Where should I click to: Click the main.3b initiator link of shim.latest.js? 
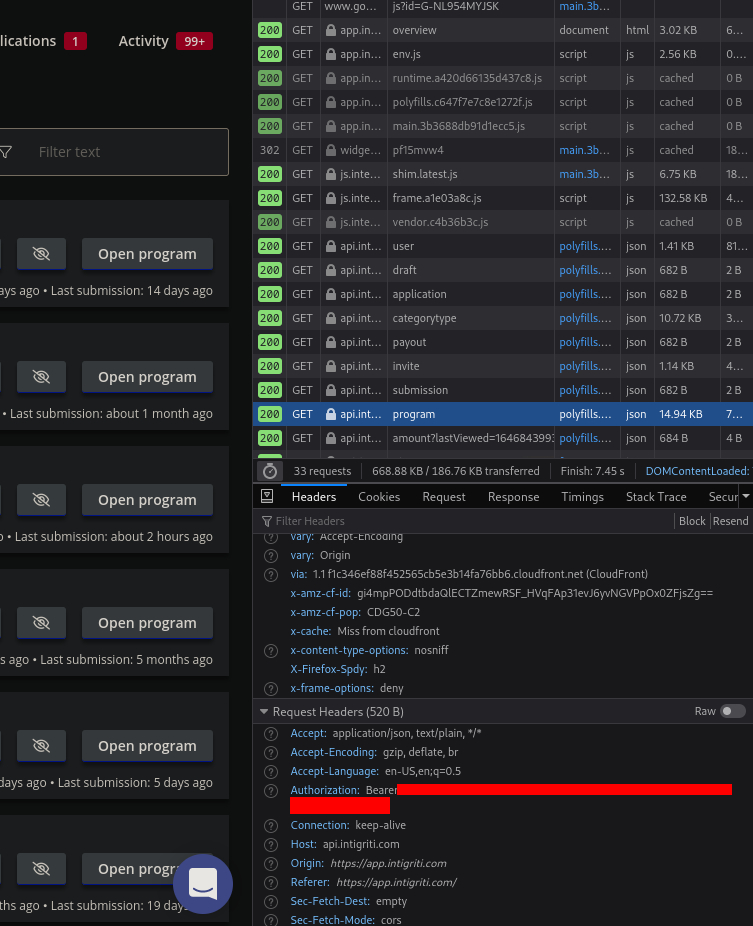tap(585, 174)
